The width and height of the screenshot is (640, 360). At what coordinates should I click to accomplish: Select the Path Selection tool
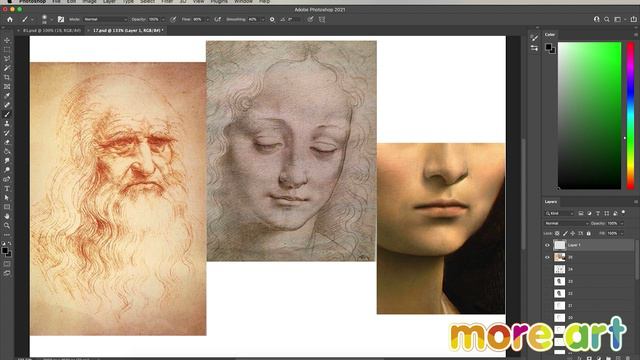(x=7, y=198)
